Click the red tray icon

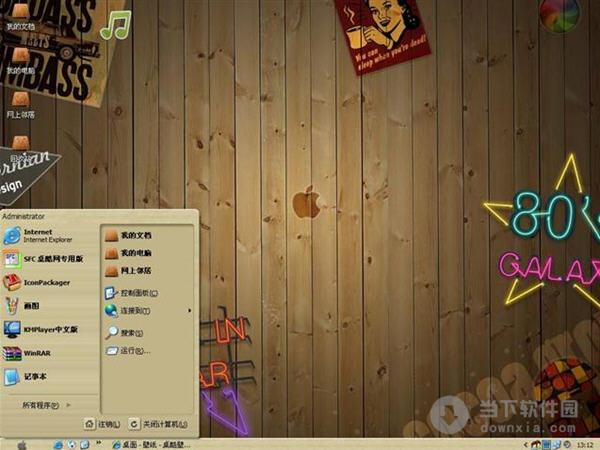tap(536, 445)
